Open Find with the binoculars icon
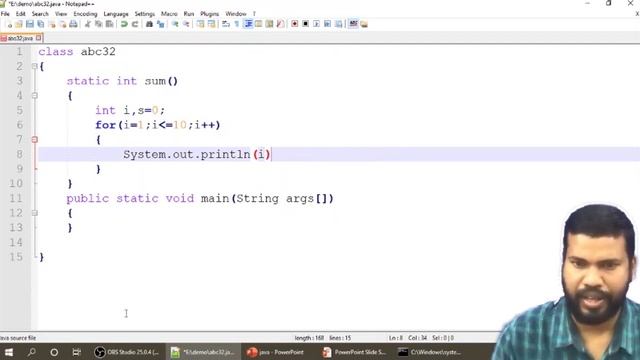Screen dimensions: 640x360 (149, 24)
